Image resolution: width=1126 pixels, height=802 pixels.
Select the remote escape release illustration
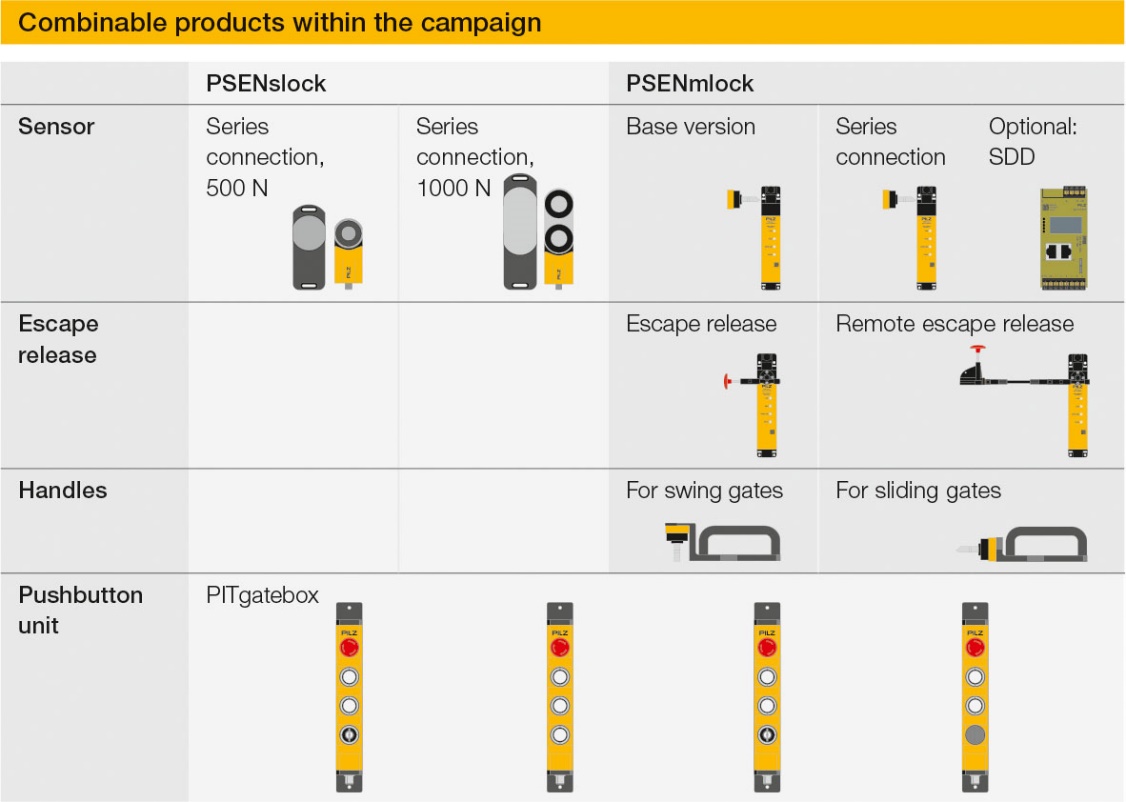[1024, 401]
